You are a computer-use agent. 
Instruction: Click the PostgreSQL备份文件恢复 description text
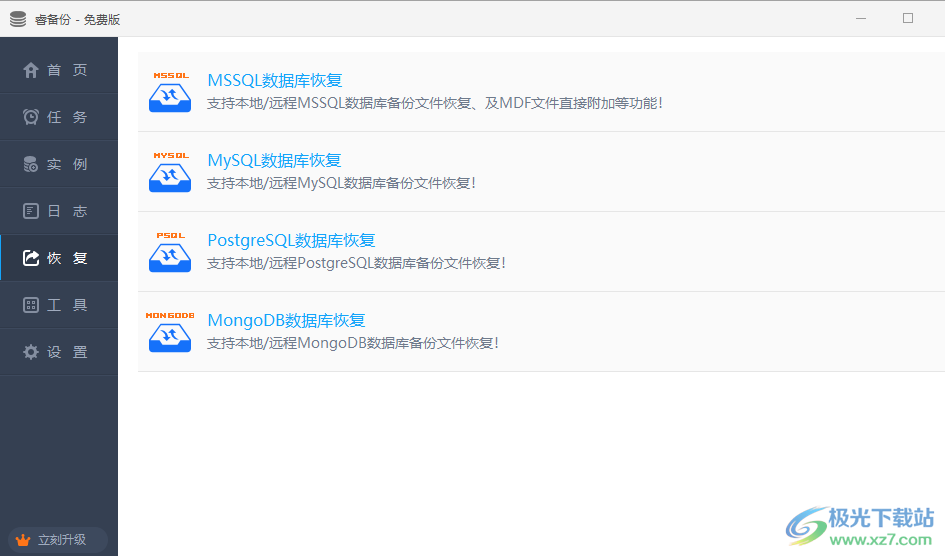(356, 263)
